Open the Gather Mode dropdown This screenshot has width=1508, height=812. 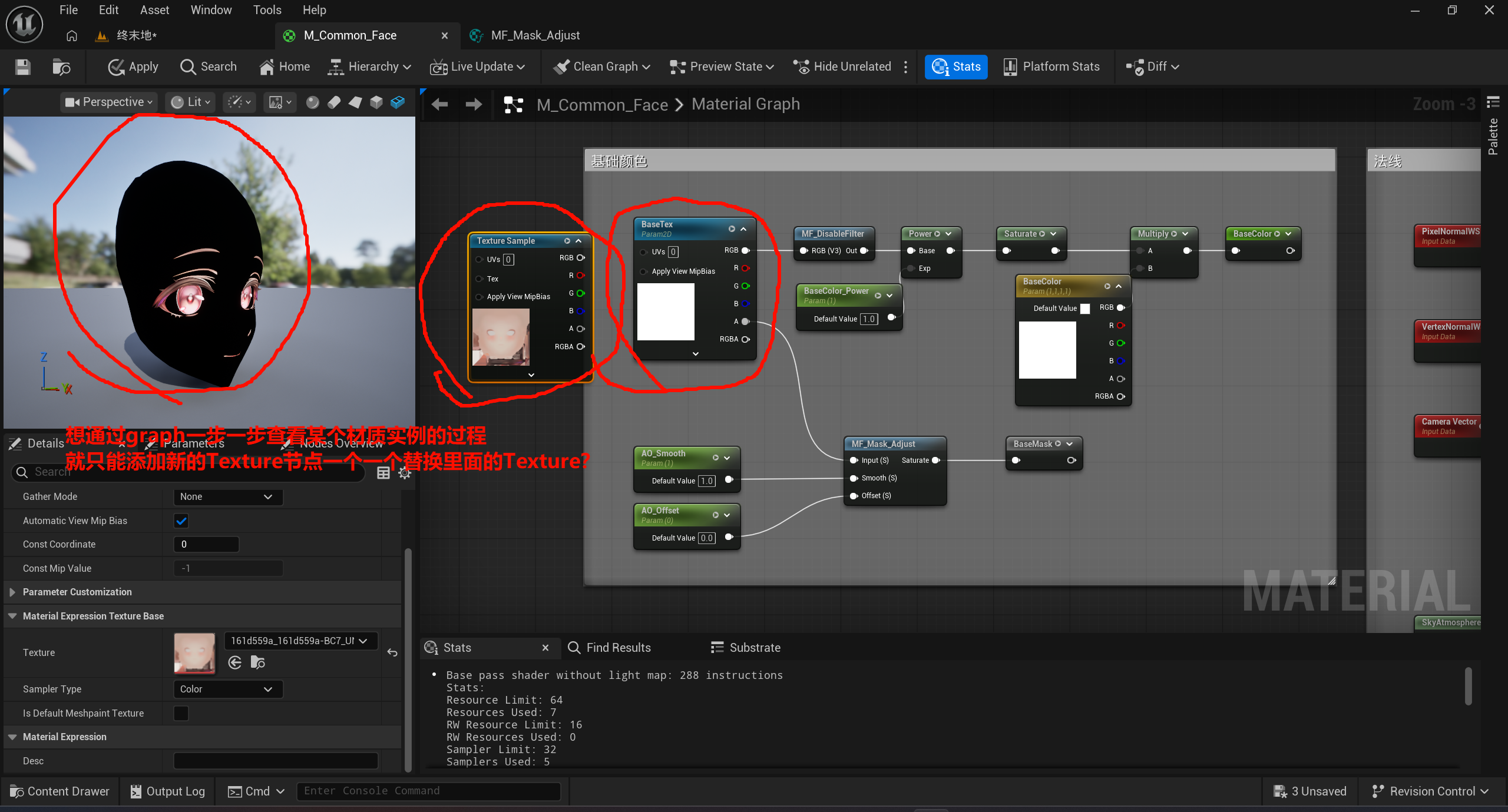click(227, 496)
